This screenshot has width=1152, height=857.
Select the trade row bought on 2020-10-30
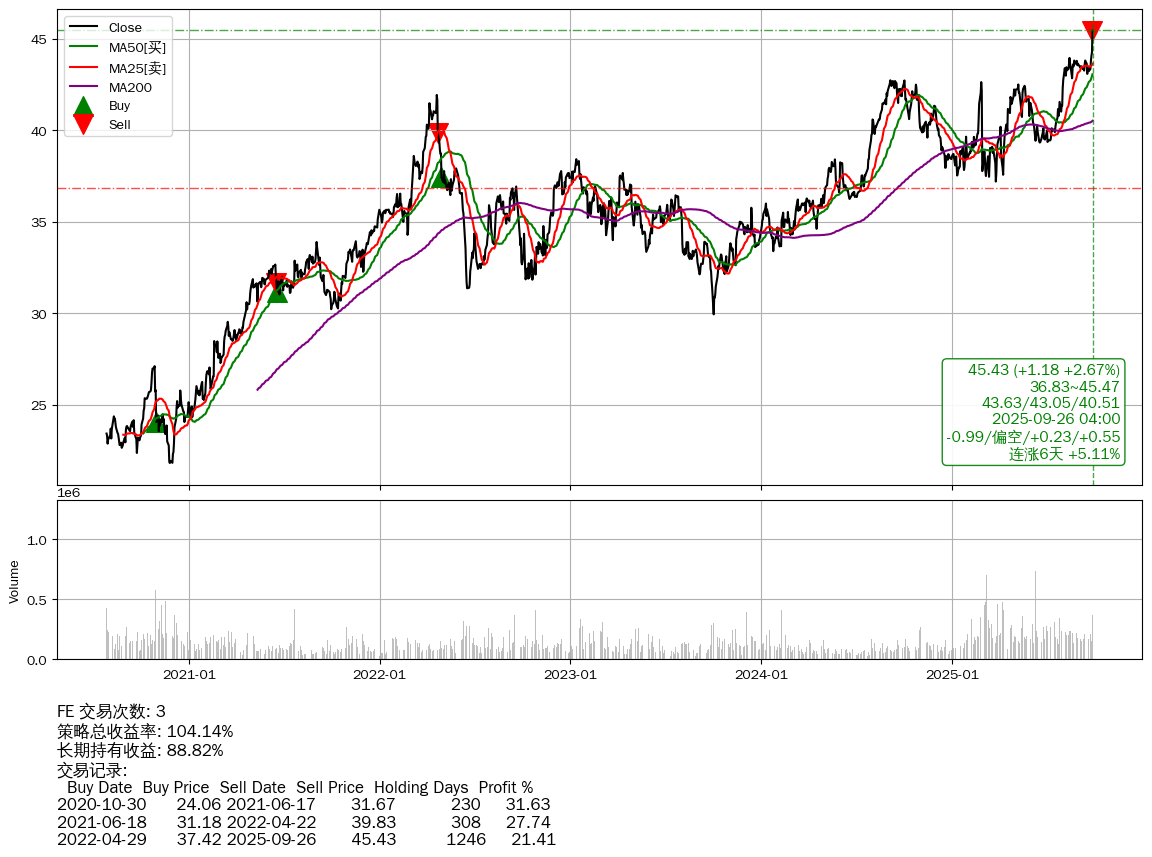point(303,804)
